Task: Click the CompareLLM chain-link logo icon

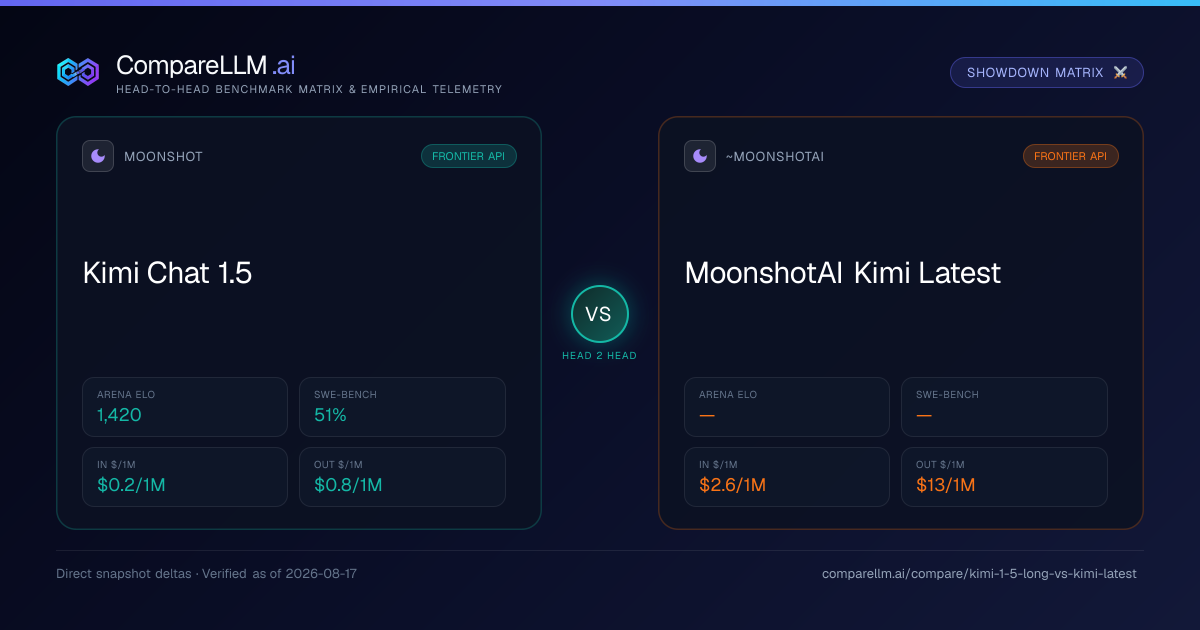Action: click(78, 72)
